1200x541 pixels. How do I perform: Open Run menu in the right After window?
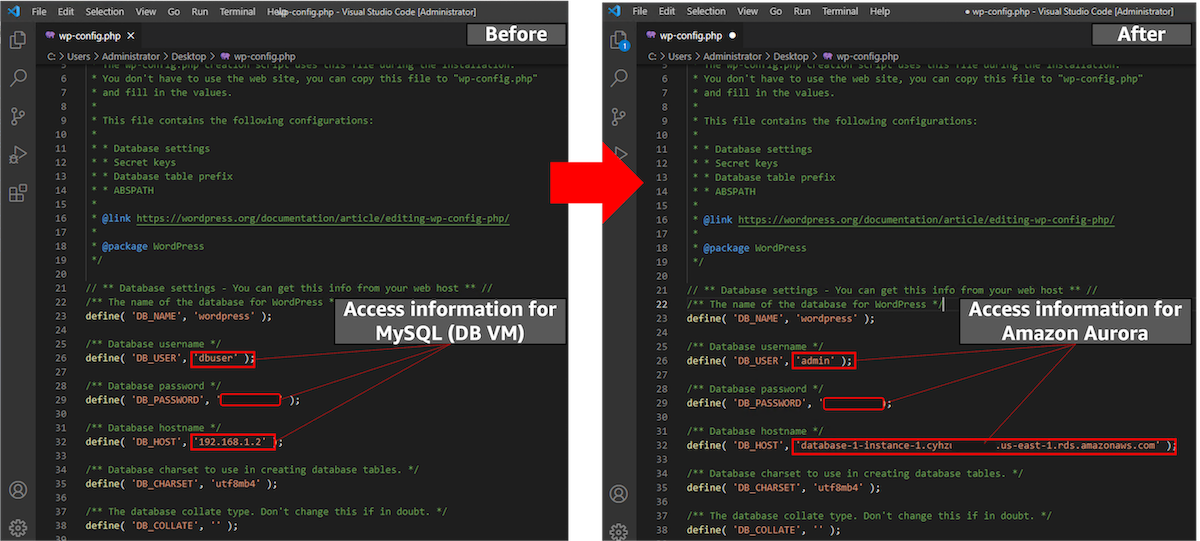[802, 11]
